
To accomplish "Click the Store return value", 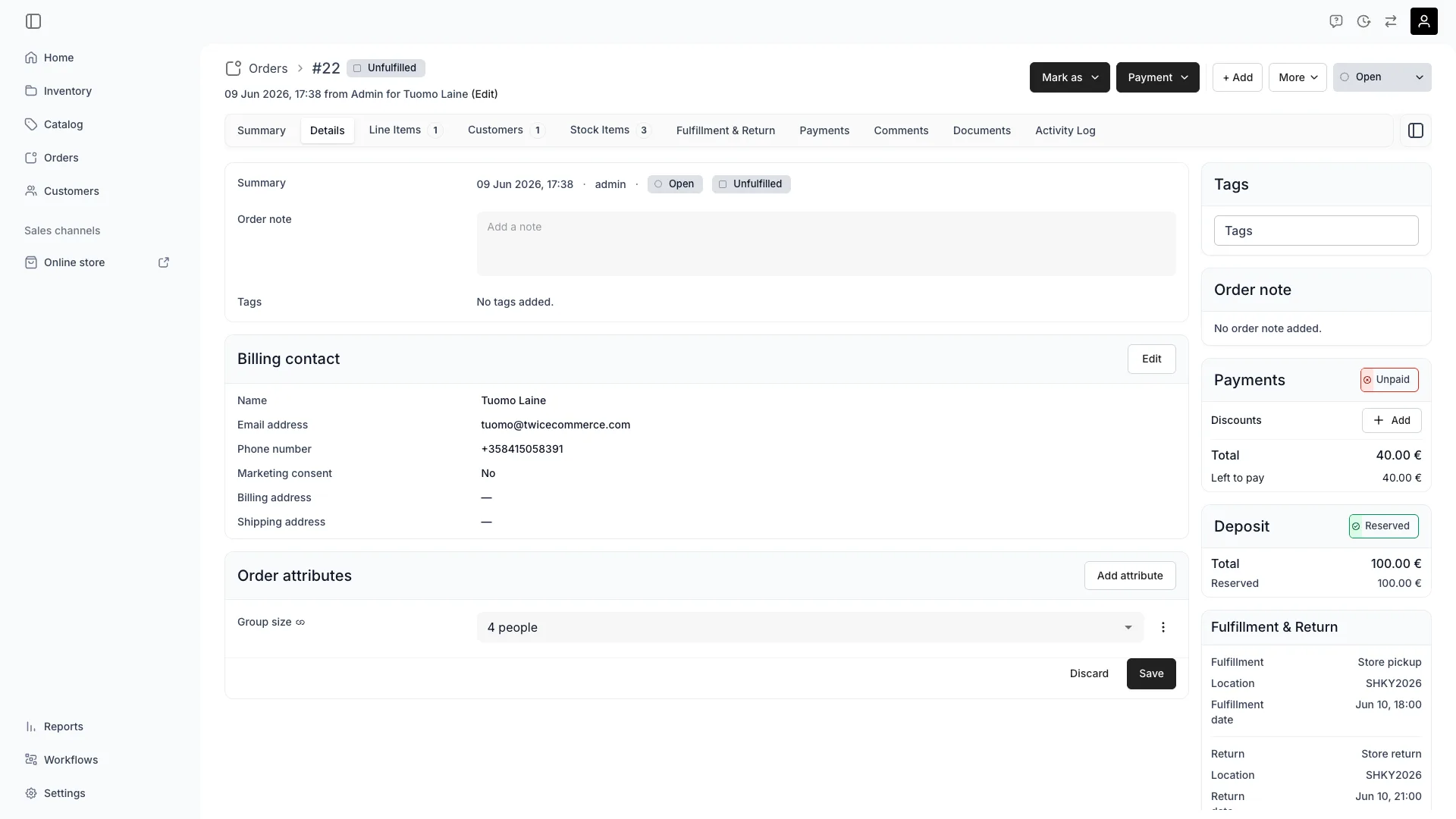I will [x=1391, y=754].
